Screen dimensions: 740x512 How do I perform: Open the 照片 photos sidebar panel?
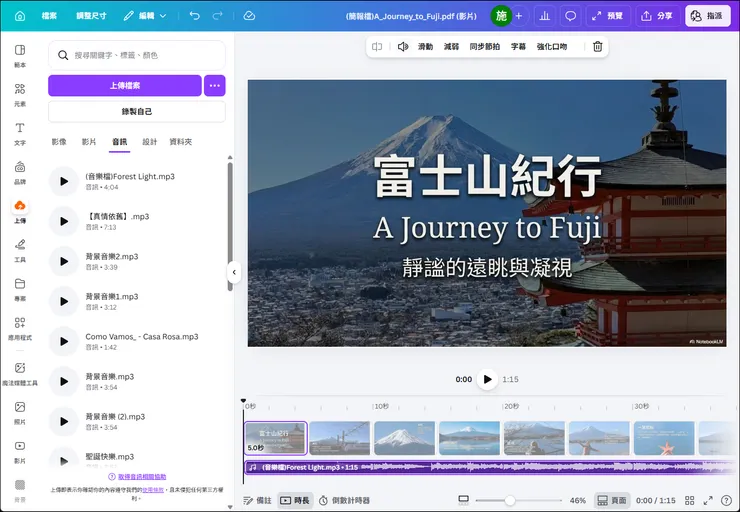[x=20, y=412]
